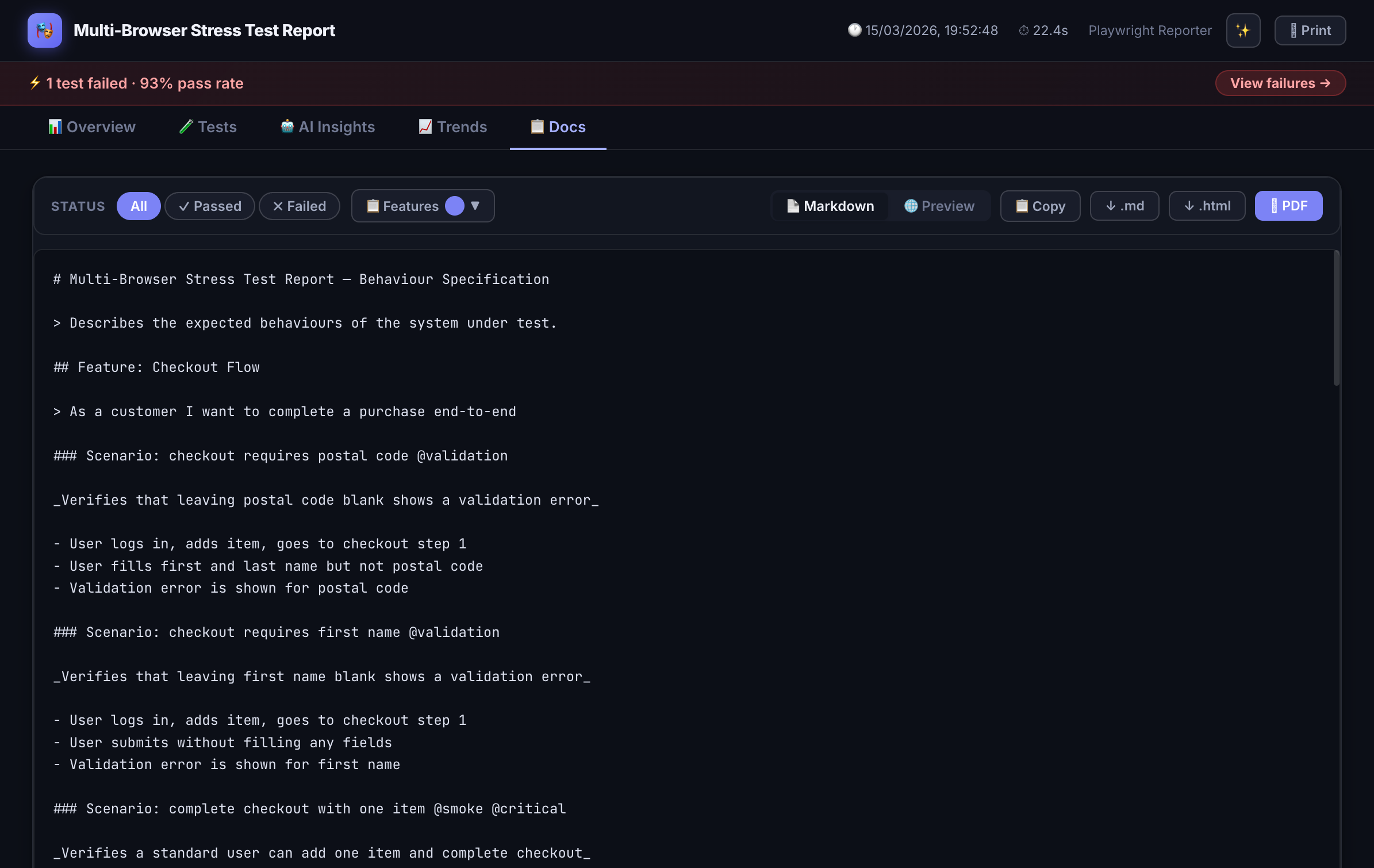The width and height of the screenshot is (1374, 868).
Task: Click the down arrow icon on .html
Action: coord(1189,206)
